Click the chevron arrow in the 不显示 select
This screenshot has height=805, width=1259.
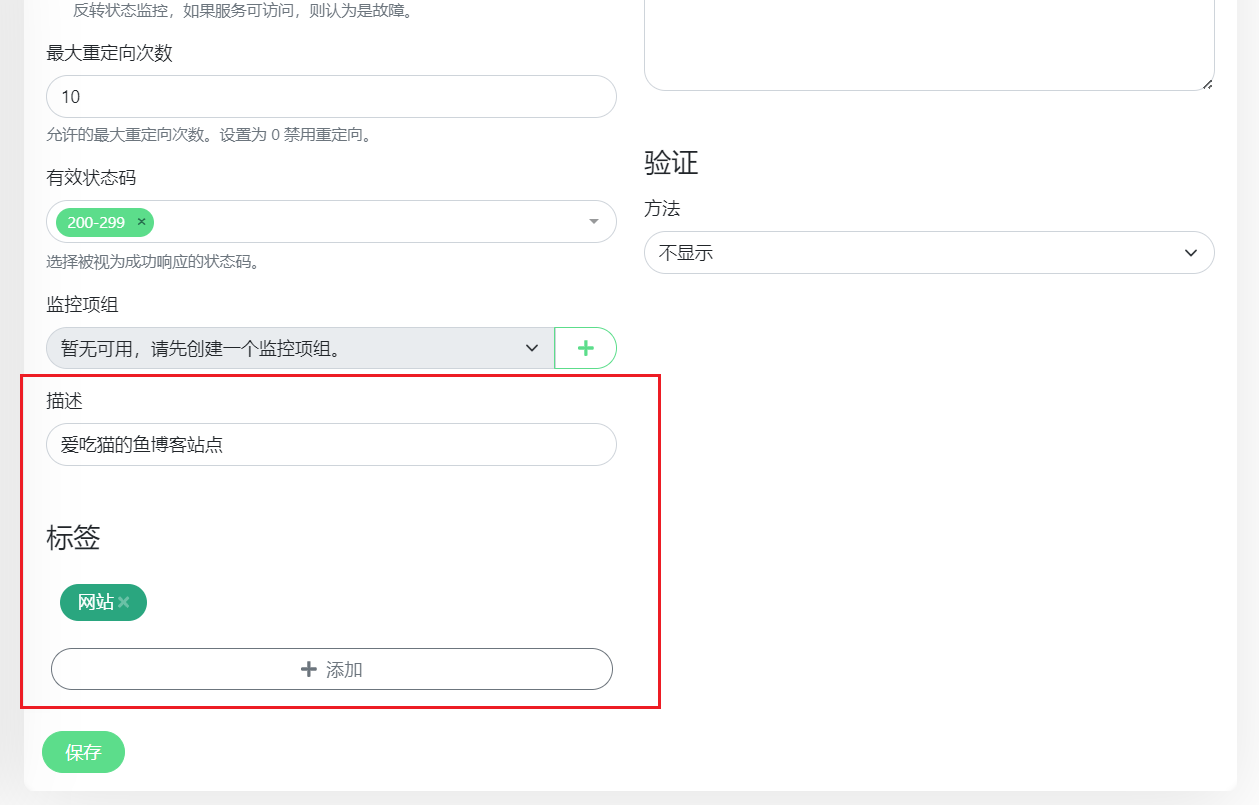click(x=1190, y=253)
